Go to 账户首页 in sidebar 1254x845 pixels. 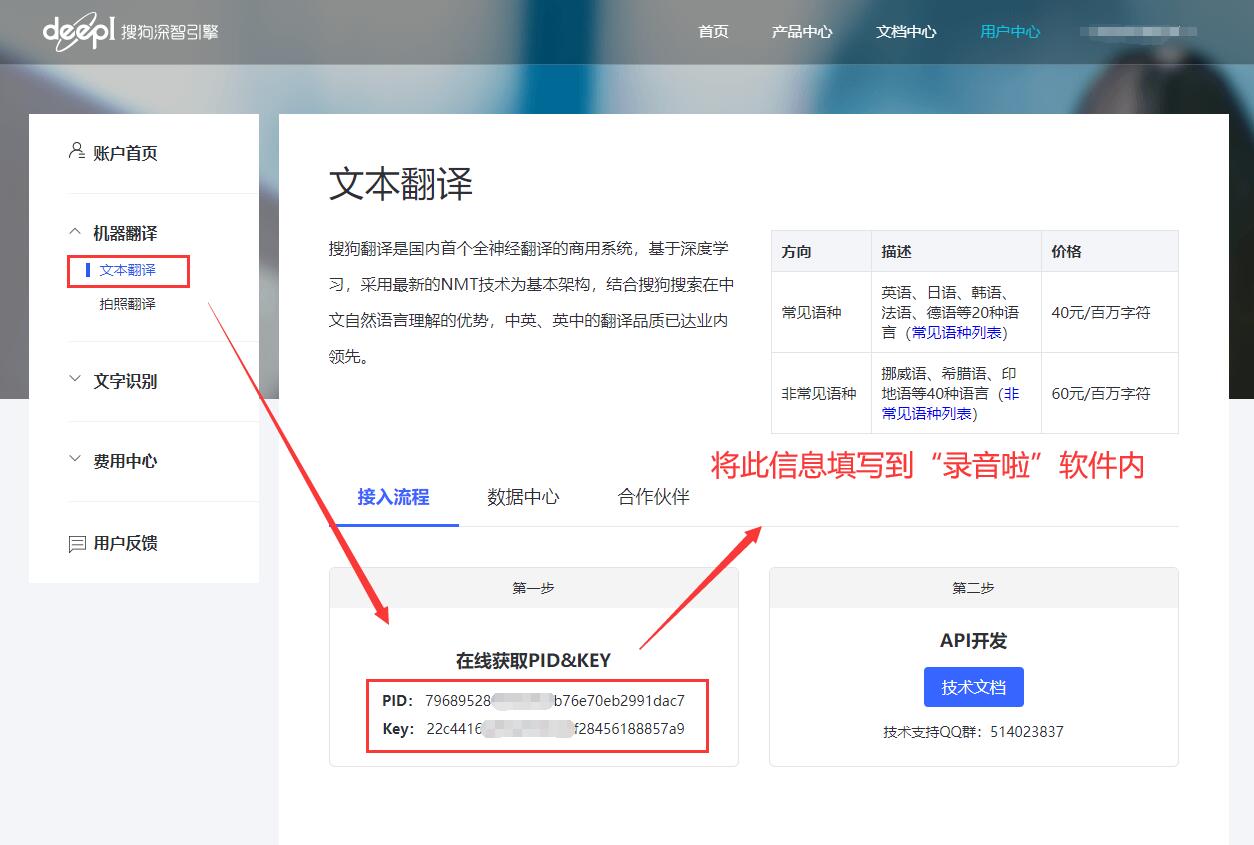[x=125, y=153]
